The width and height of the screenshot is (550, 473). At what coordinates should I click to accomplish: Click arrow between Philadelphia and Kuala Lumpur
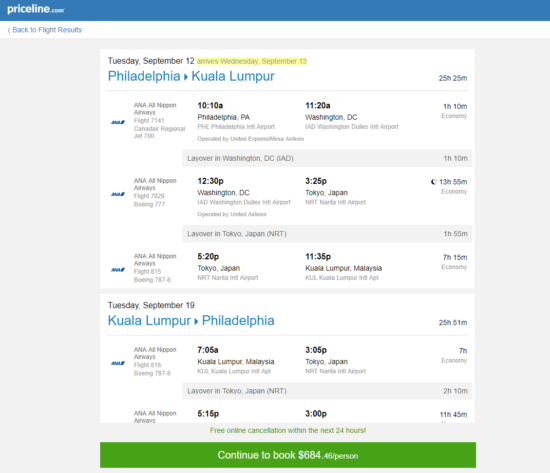pos(186,77)
